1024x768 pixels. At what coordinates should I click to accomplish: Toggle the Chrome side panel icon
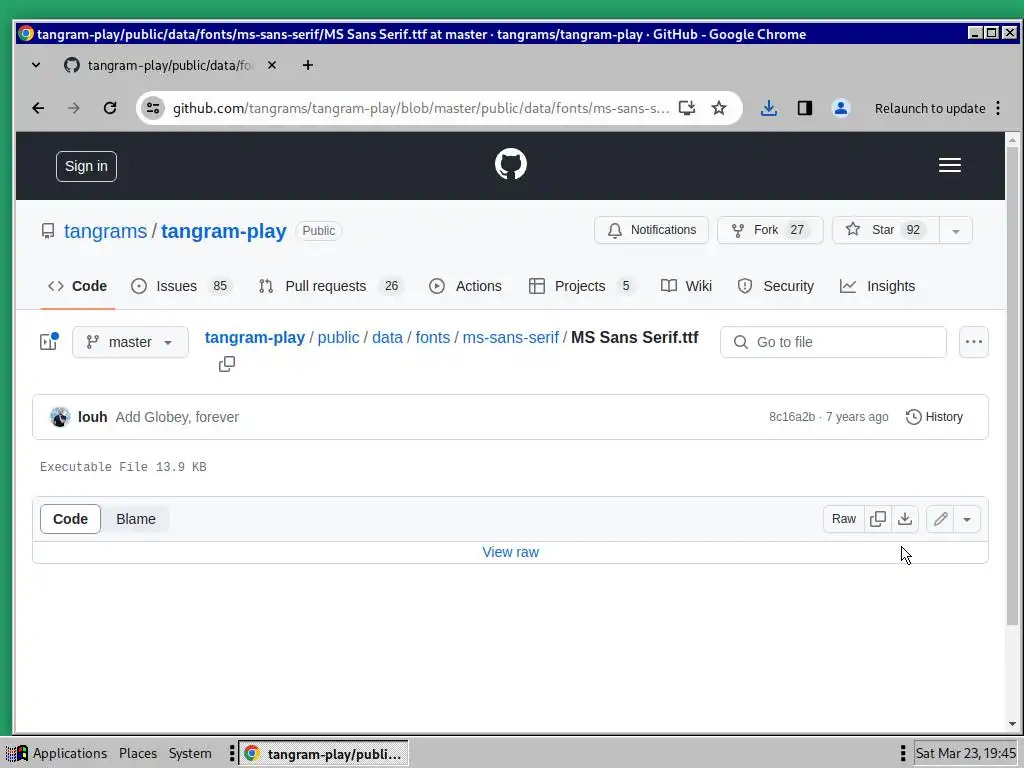[805, 108]
